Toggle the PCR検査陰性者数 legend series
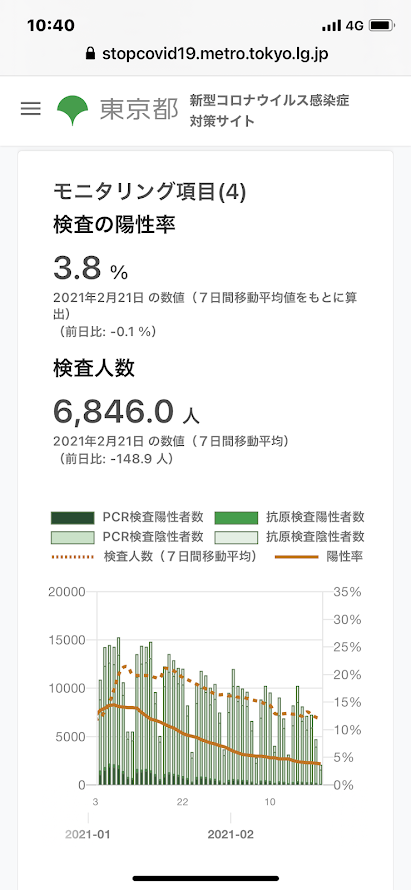The image size is (411, 890). [128, 536]
